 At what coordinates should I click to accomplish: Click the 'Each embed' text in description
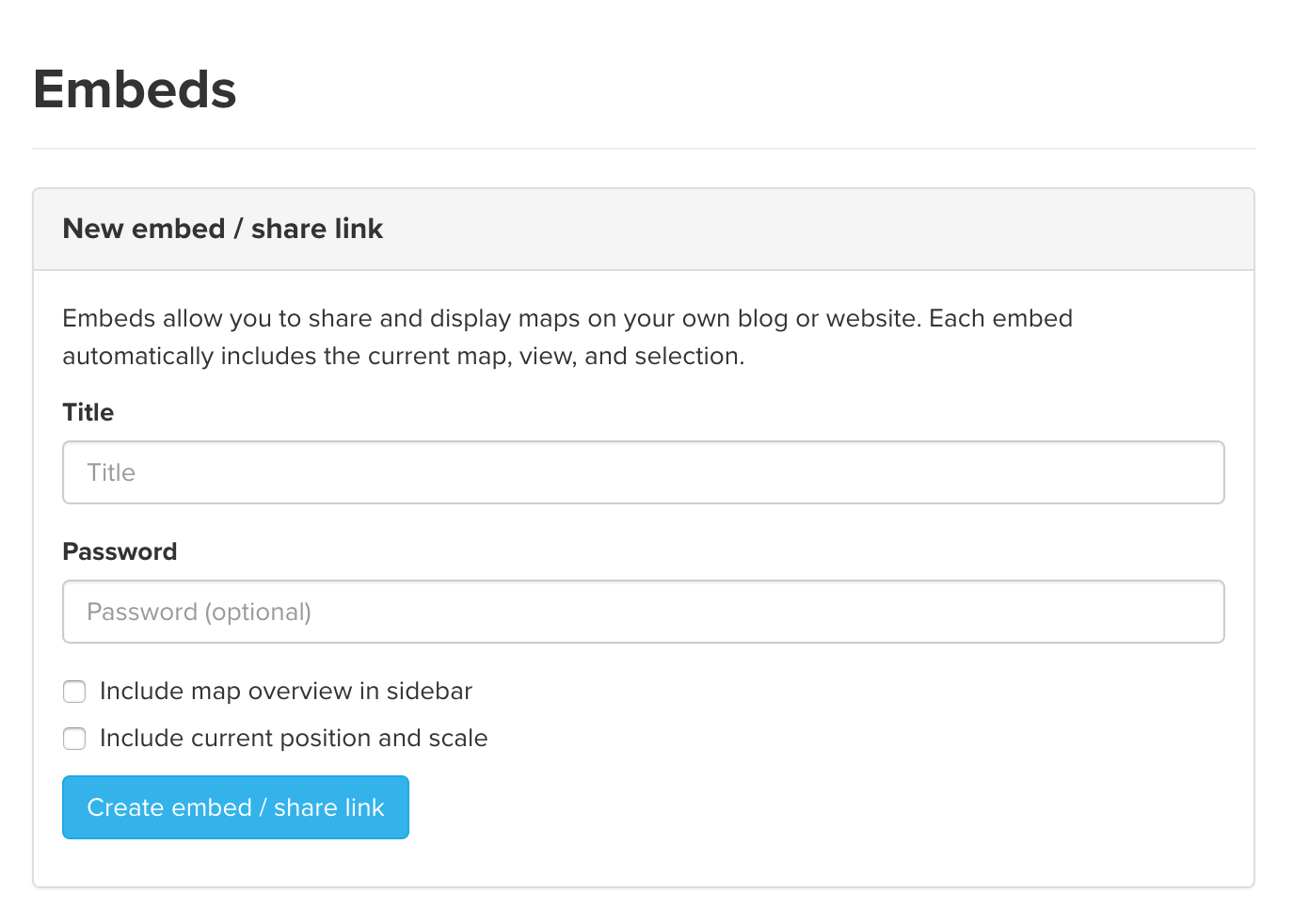tap(1000, 318)
